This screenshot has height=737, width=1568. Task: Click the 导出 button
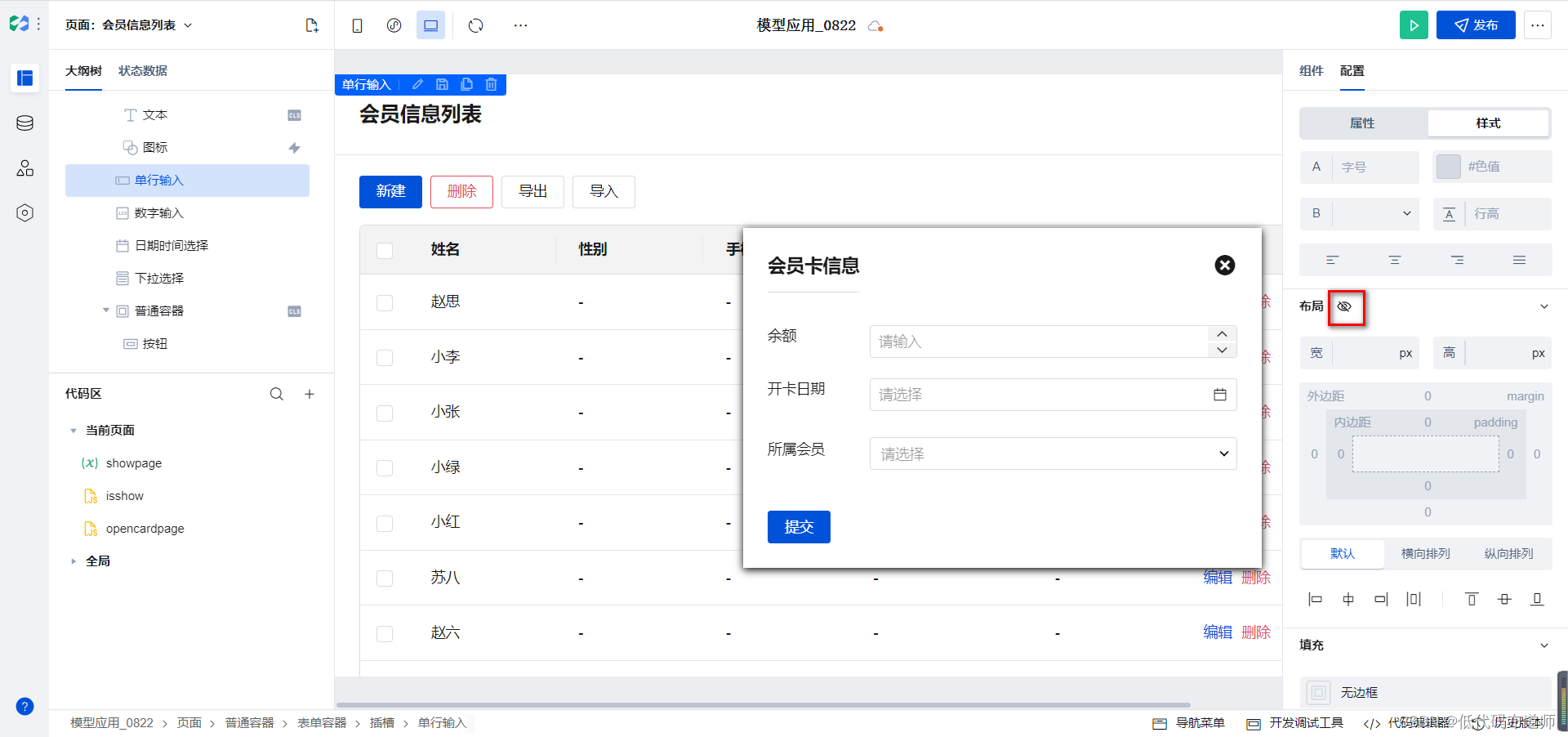[532, 191]
